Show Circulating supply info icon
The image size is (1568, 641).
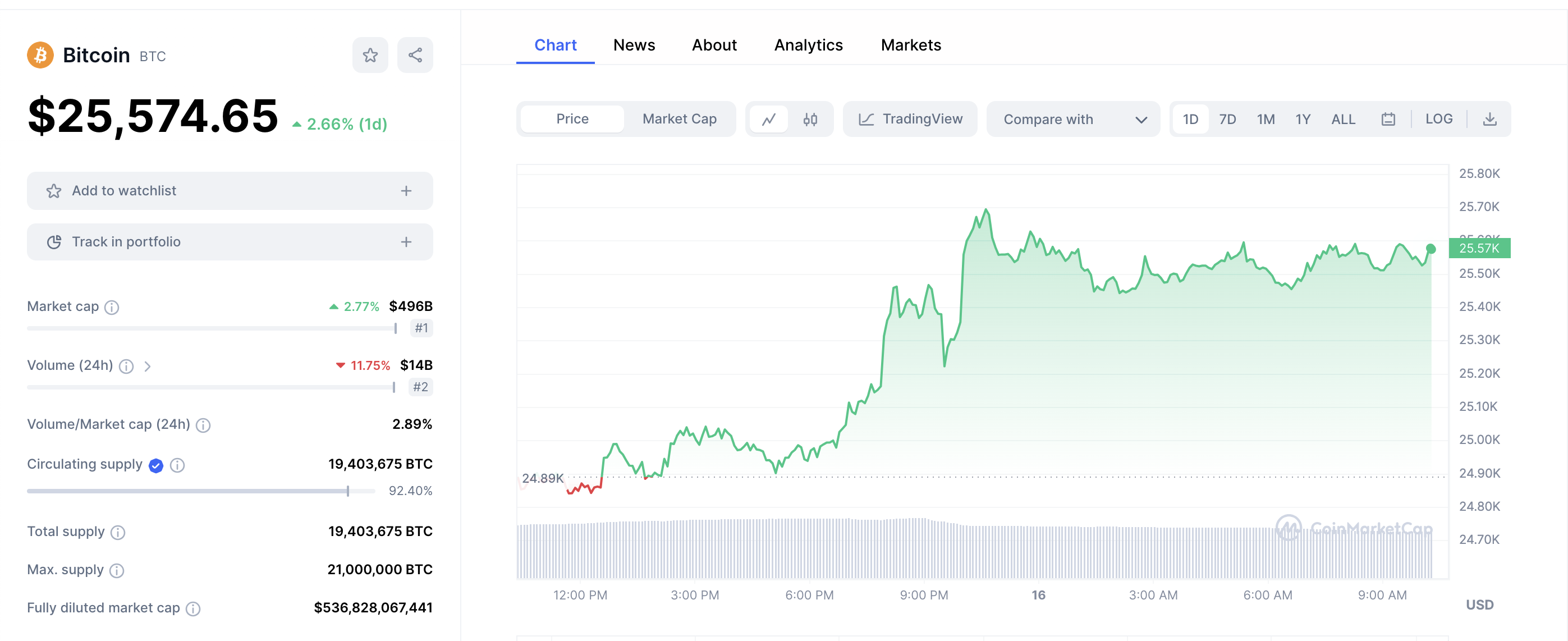pyautogui.click(x=177, y=466)
